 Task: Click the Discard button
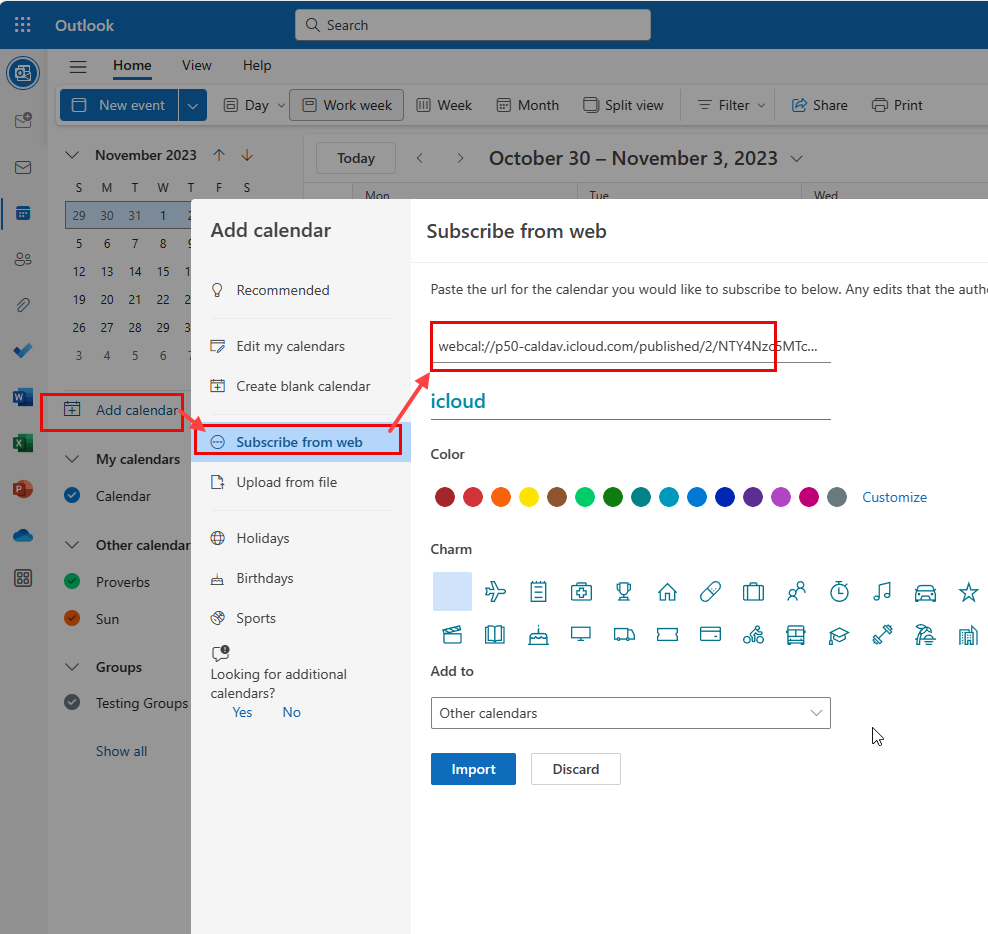tap(576, 769)
